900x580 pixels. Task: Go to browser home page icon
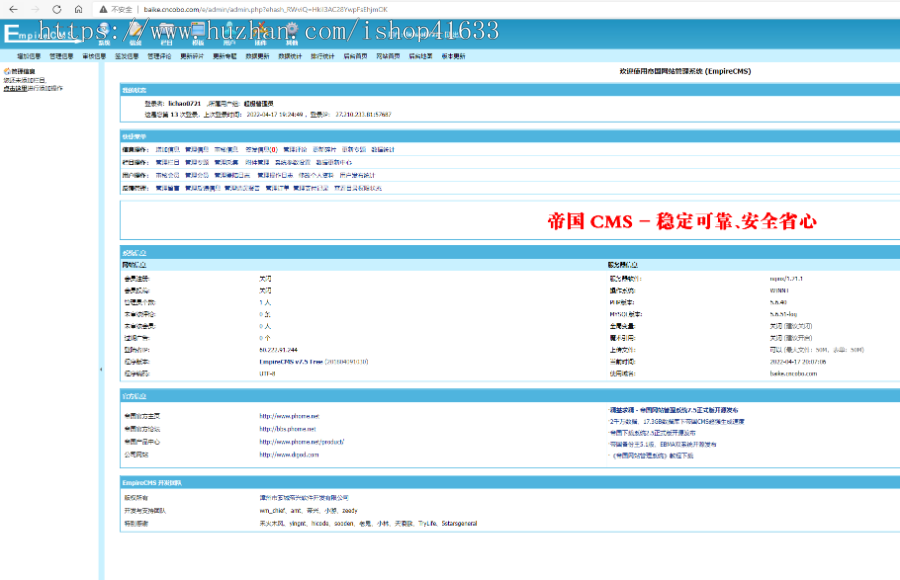point(78,8)
